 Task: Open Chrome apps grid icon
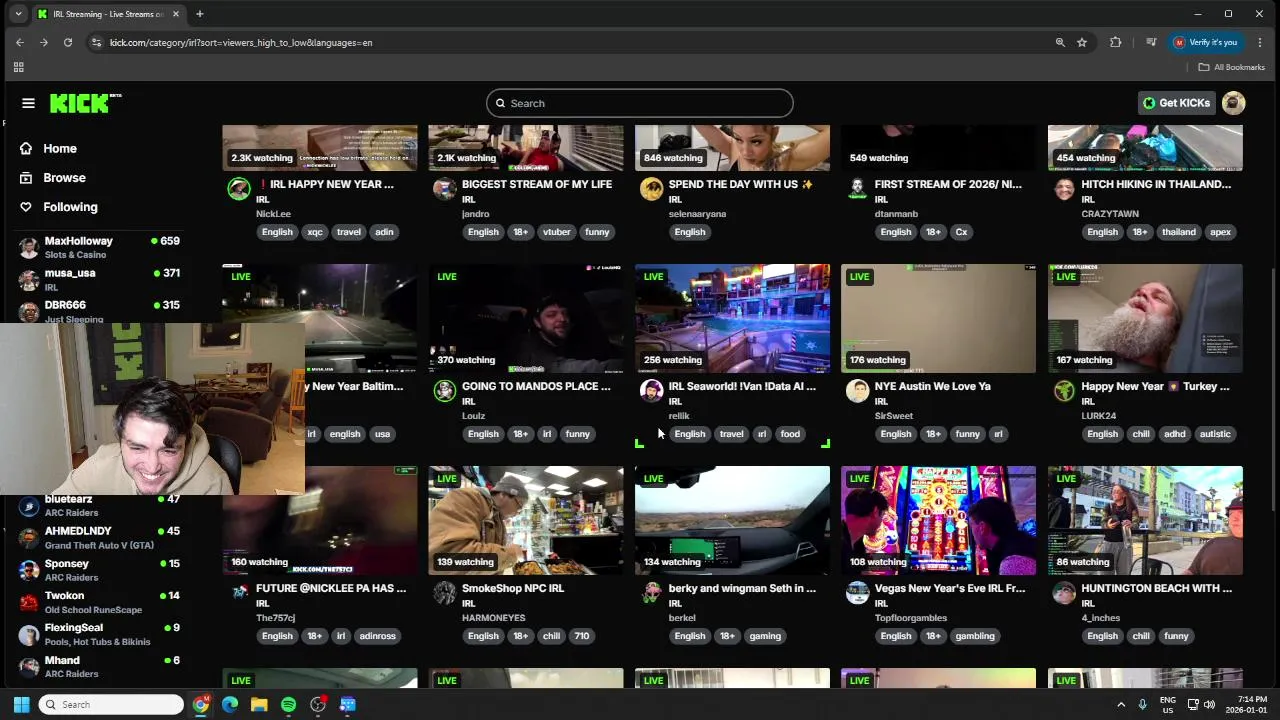[18, 67]
